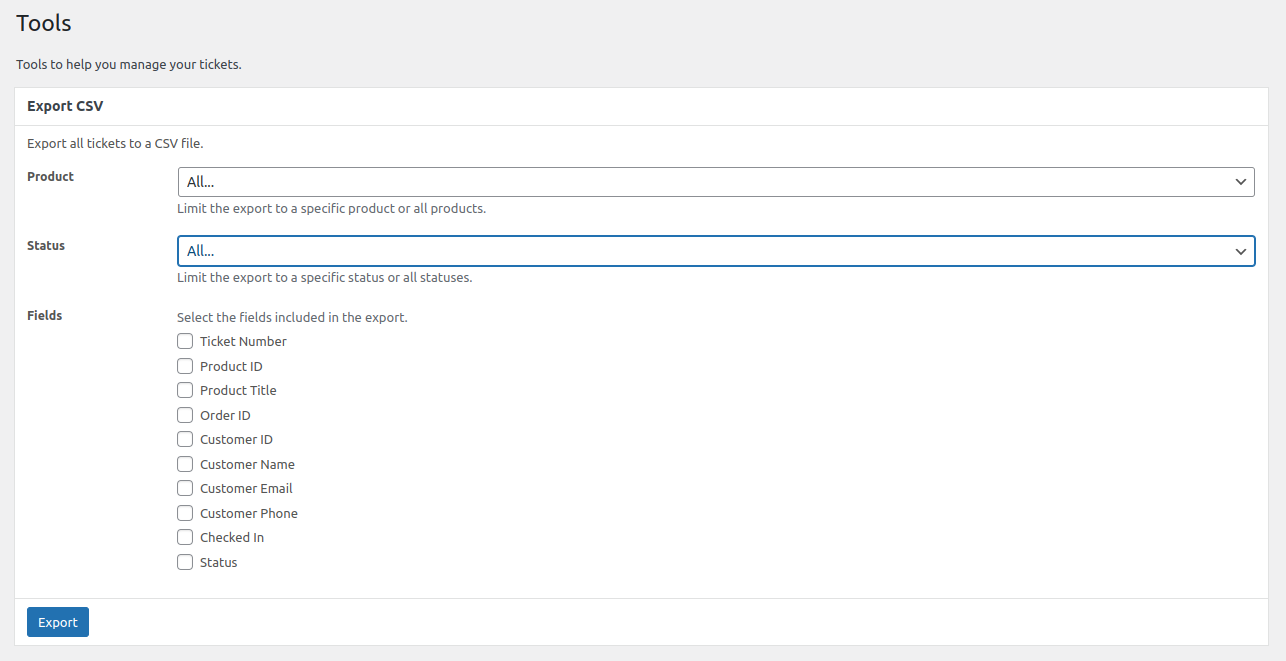The width and height of the screenshot is (1286, 661).
Task: Toggle the Status field checkbox
Action: point(185,562)
